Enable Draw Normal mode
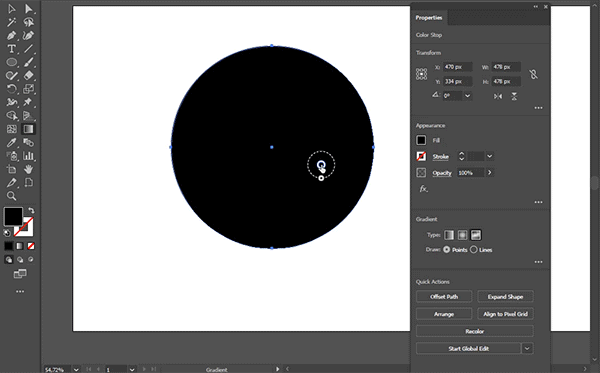The image size is (600, 373). (8, 260)
